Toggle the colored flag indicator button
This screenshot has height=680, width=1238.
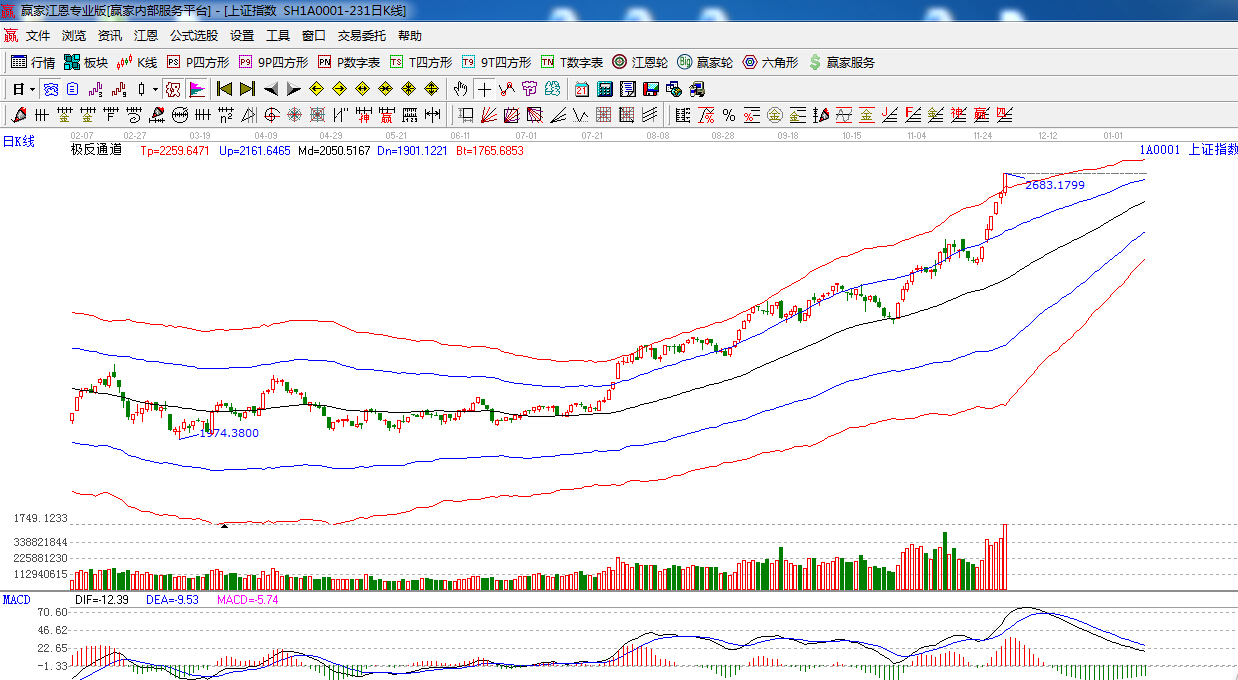196,89
